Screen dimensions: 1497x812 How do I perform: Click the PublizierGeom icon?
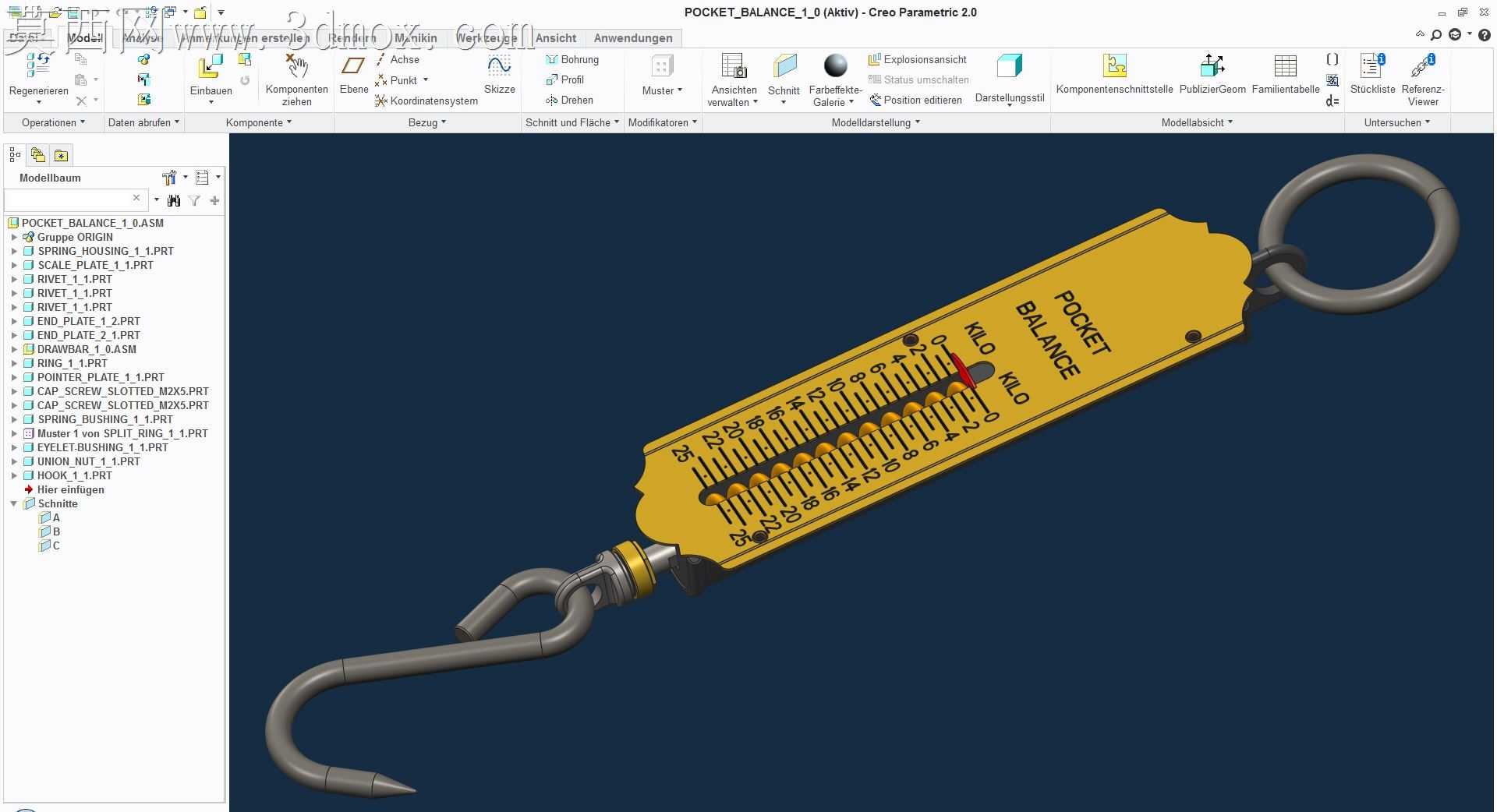(1212, 65)
